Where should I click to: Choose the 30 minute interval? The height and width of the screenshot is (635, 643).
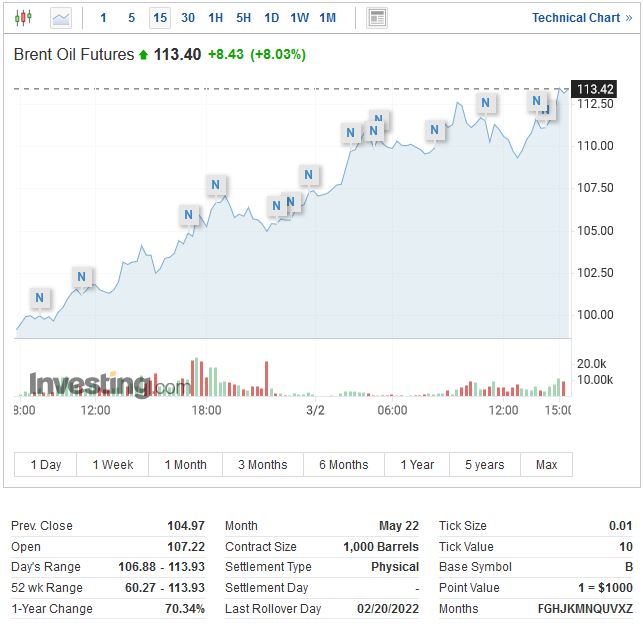click(188, 18)
